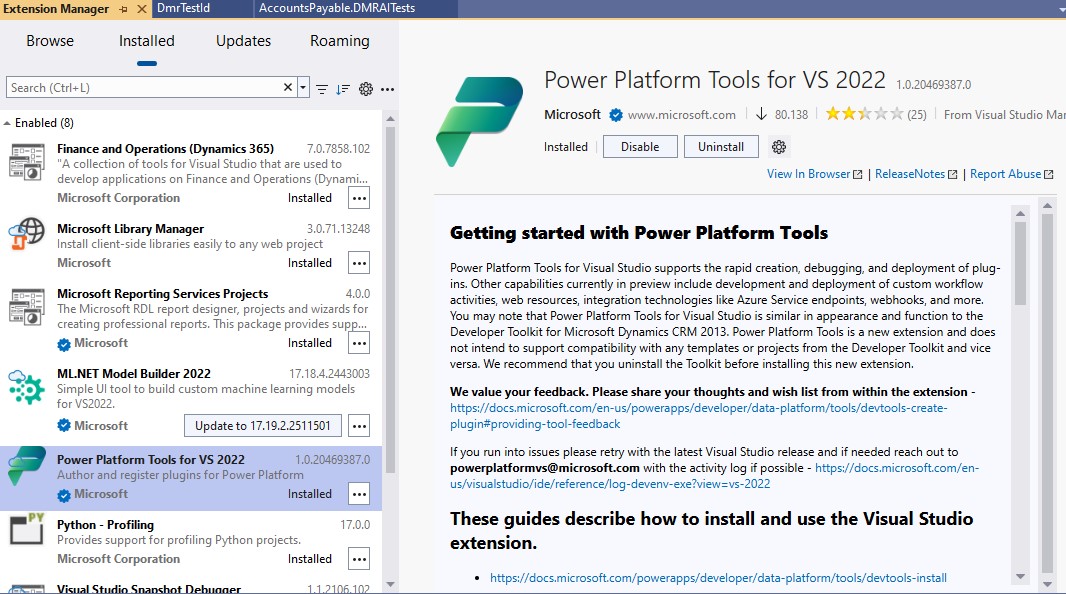
Task: Focus the Search (Ctrl+L) field
Action: [144, 88]
